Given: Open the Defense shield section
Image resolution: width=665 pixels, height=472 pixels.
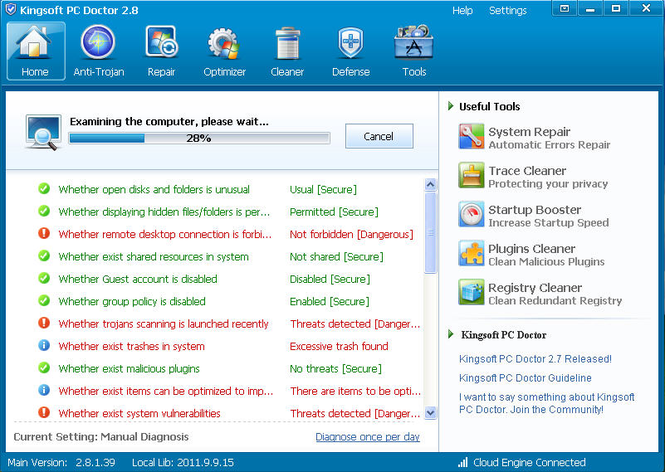Looking at the screenshot, I should 350,51.
